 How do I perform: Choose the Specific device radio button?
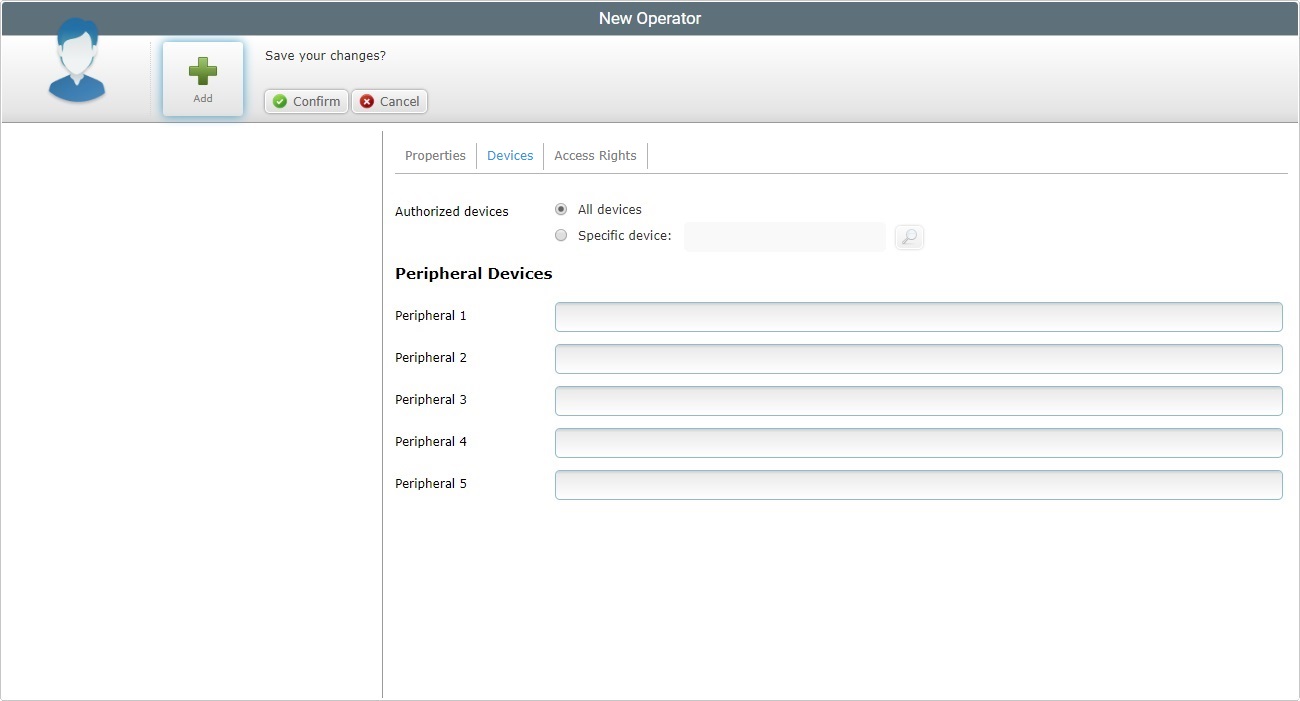tap(561, 236)
